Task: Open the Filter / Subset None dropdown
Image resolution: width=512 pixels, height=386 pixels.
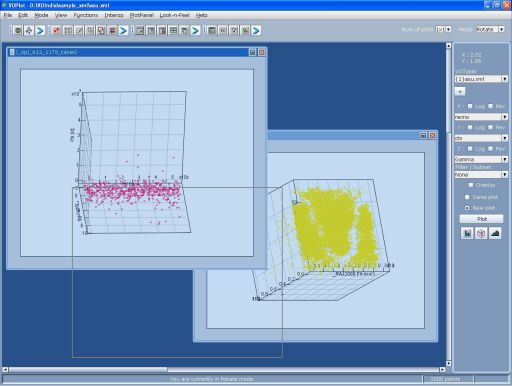Action: pyautogui.click(x=481, y=174)
